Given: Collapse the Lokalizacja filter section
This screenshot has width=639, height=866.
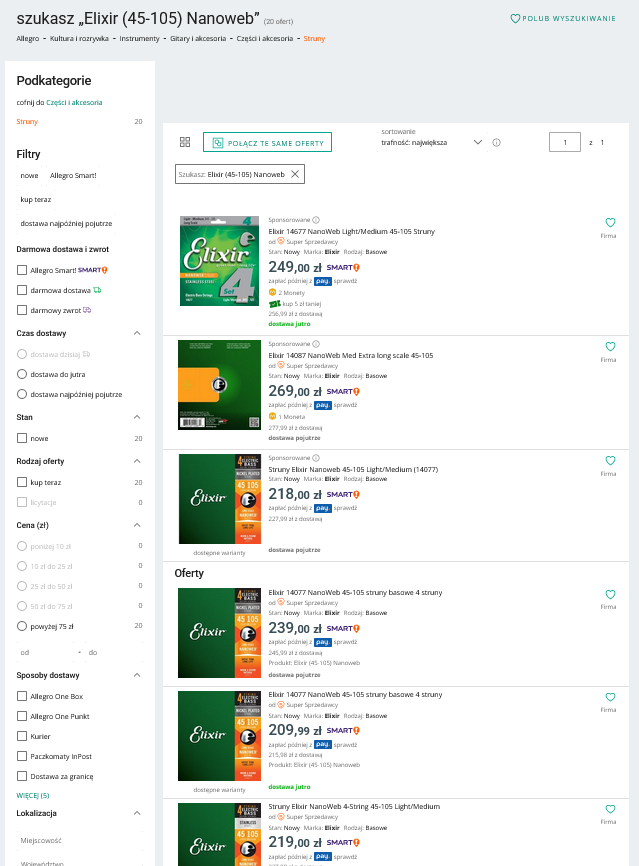Looking at the screenshot, I should click(137, 813).
